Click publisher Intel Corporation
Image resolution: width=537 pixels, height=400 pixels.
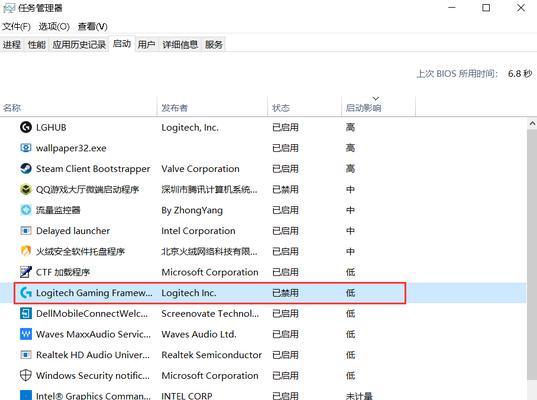tap(198, 231)
